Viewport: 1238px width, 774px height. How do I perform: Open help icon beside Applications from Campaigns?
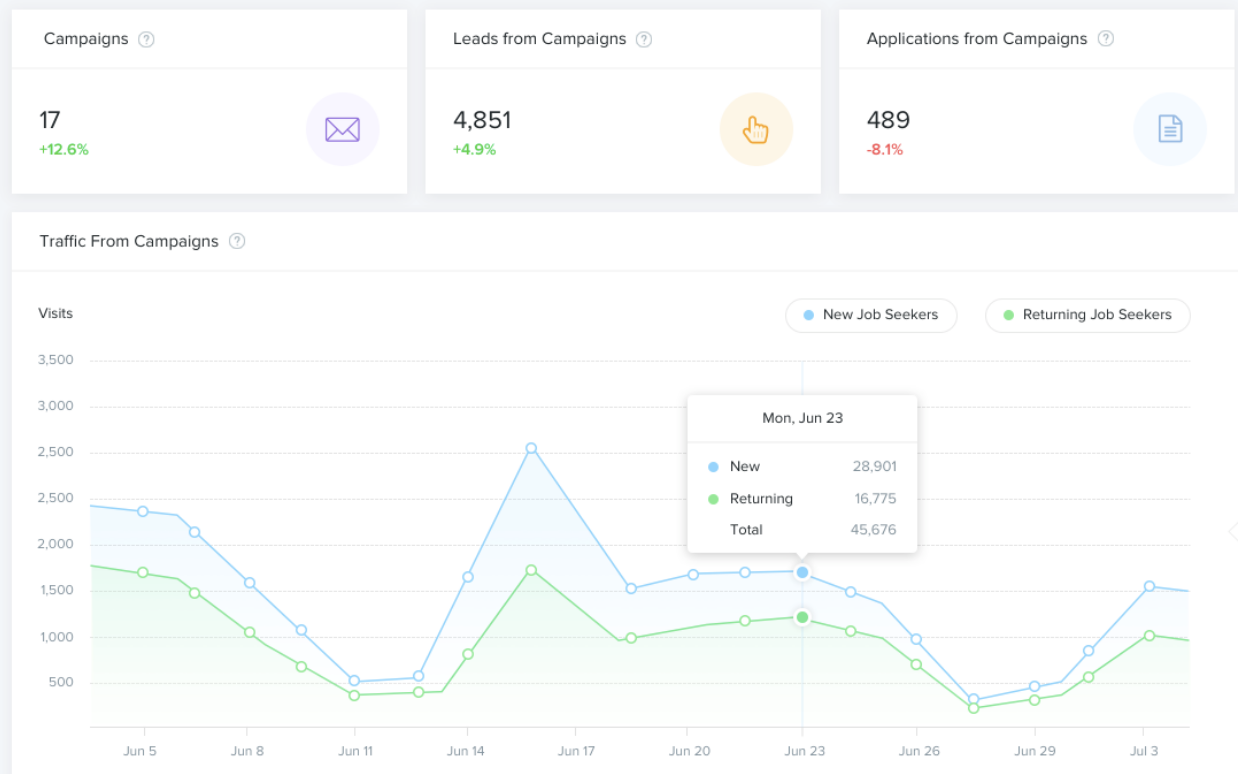click(1105, 40)
